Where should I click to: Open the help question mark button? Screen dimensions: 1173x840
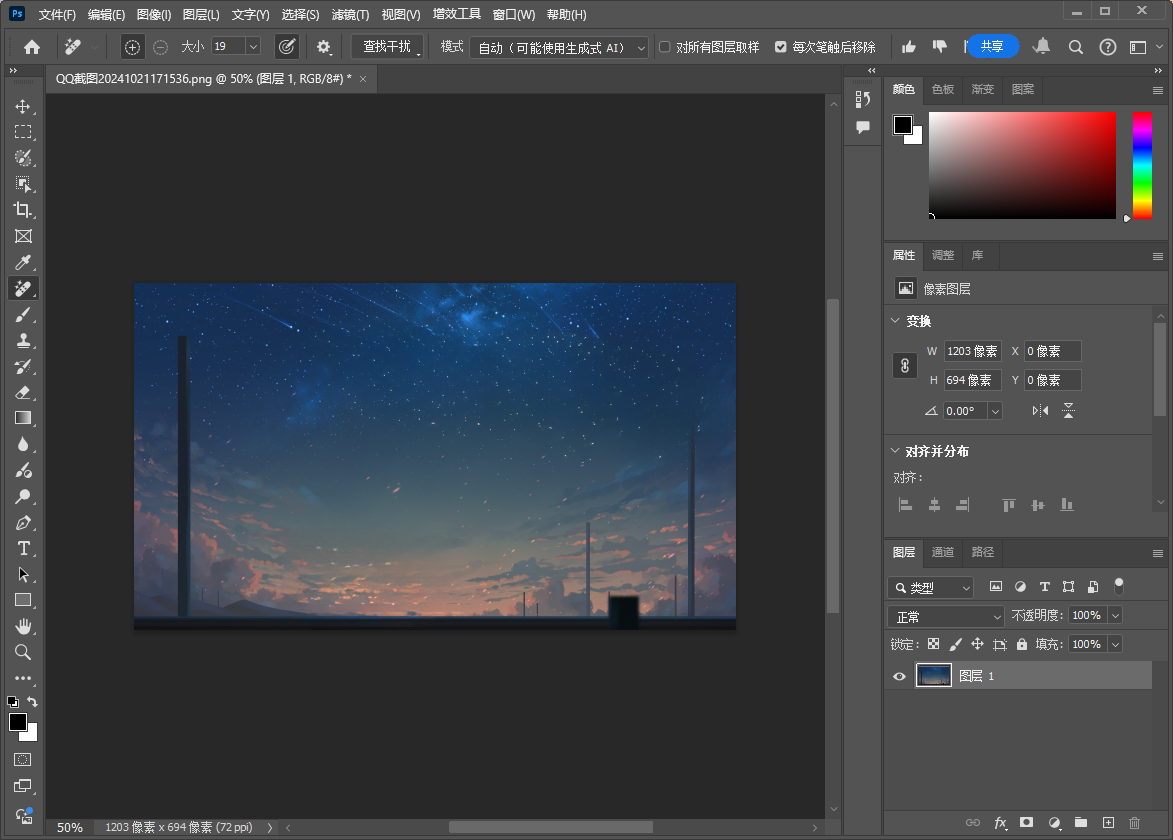click(1107, 47)
